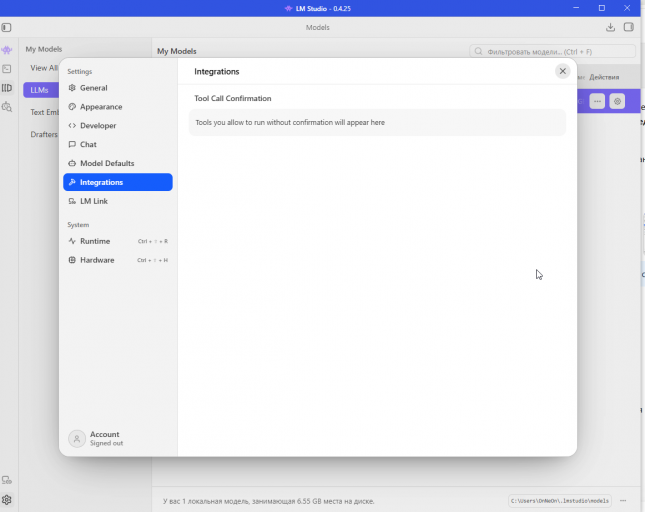Toggle the right sidebar panel icon
Viewport: 645px width, 512px height.
tap(629, 27)
